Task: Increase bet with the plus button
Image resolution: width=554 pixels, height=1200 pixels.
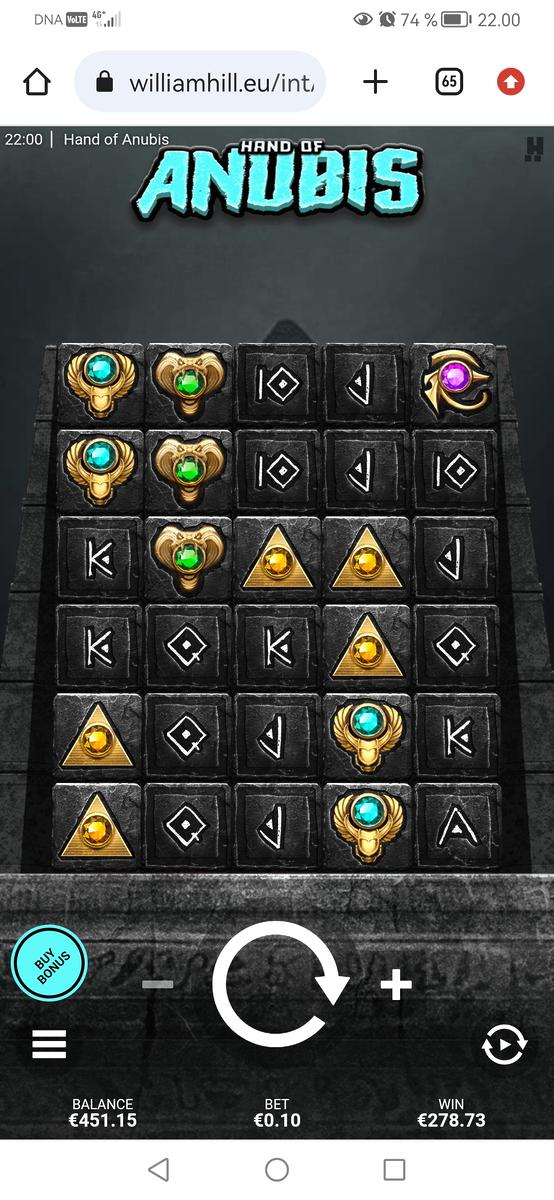Action: point(396,986)
